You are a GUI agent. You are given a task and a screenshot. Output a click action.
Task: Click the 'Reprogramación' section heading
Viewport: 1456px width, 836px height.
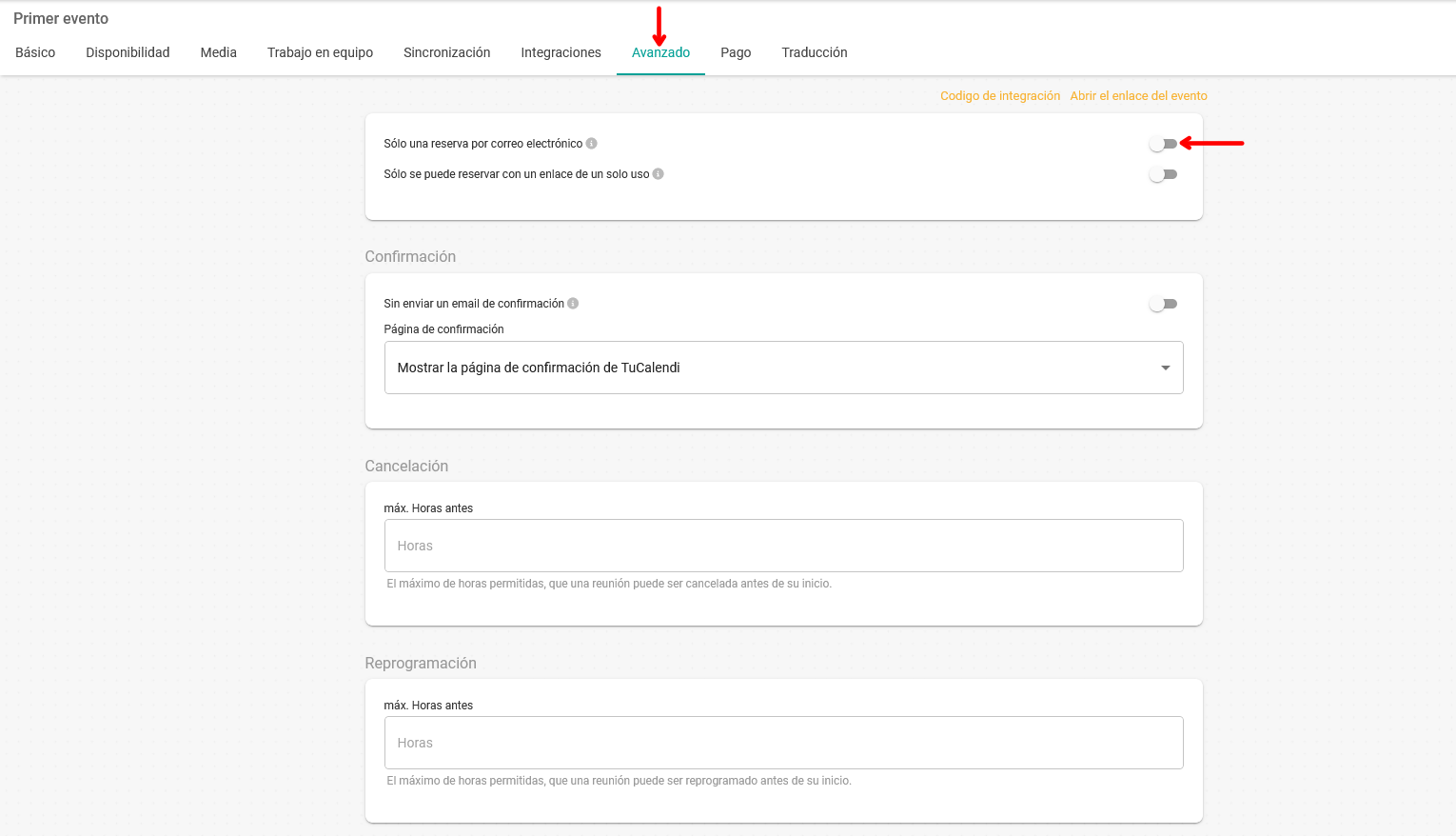pos(421,663)
